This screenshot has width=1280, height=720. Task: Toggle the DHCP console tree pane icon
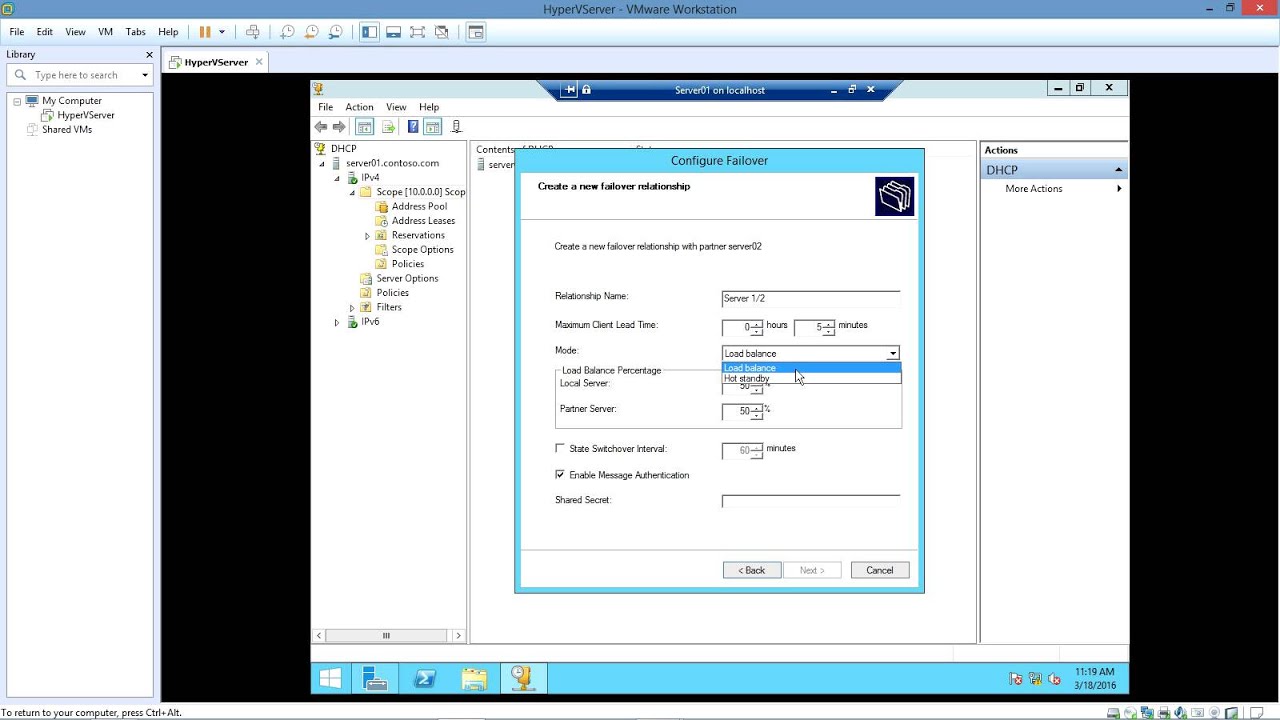coord(364,127)
